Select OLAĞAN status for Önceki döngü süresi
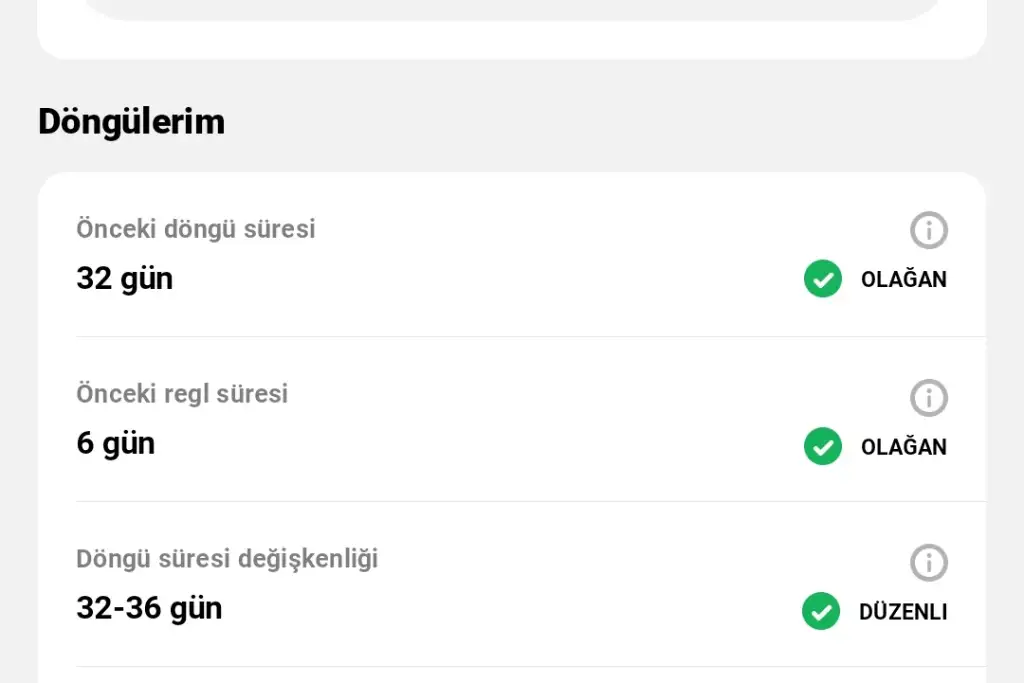 coord(903,280)
